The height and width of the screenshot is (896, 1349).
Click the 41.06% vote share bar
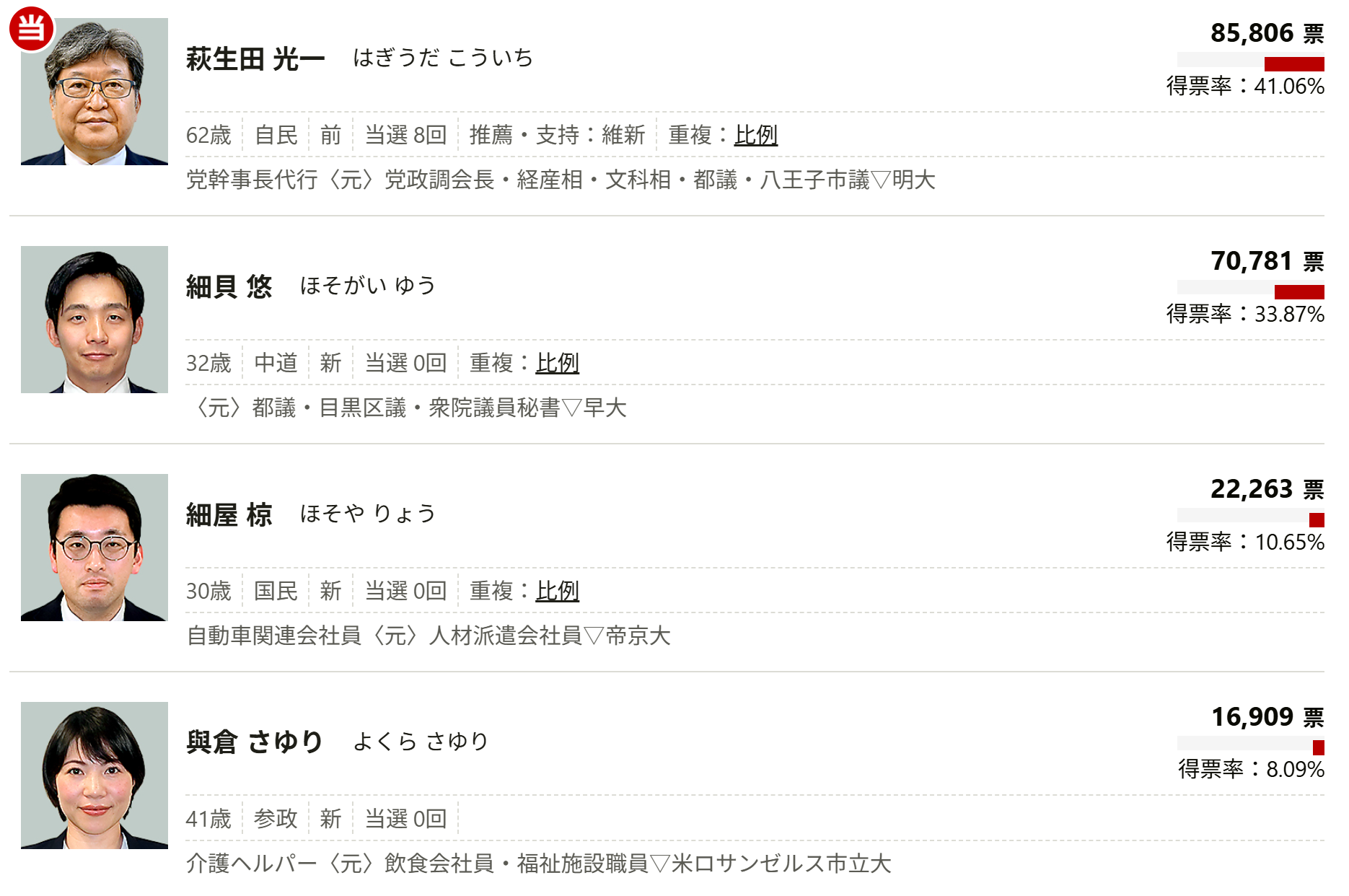click(x=1251, y=63)
